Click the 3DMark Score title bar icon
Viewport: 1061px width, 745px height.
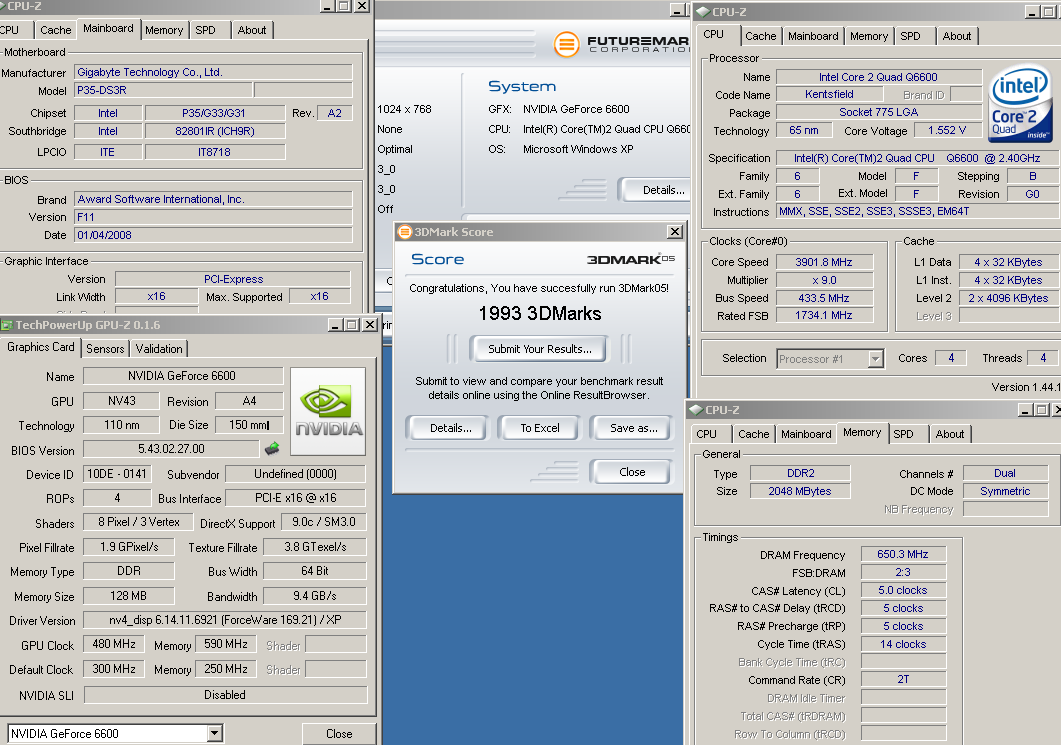(405, 232)
